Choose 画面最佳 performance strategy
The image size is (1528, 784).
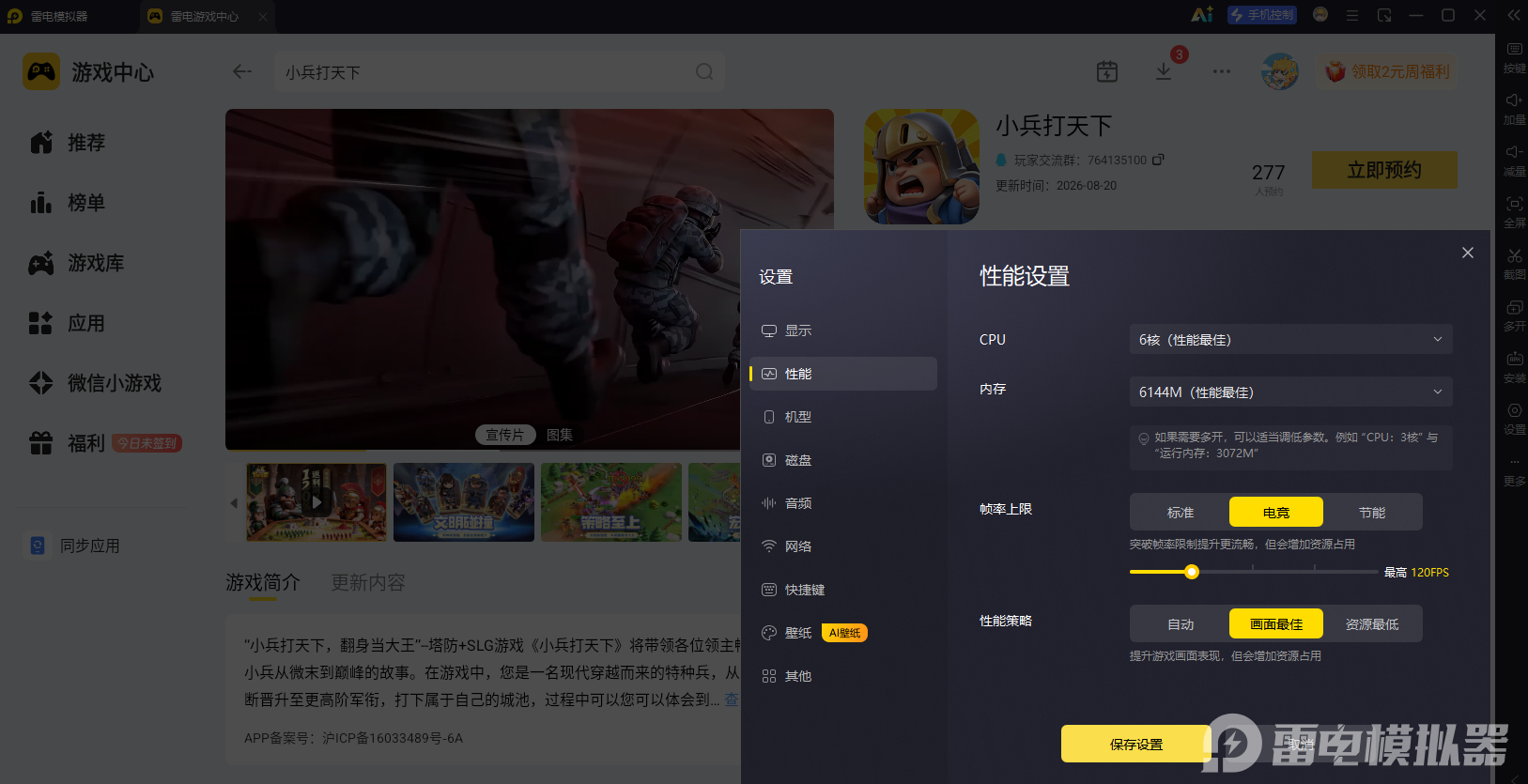[x=1276, y=623]
